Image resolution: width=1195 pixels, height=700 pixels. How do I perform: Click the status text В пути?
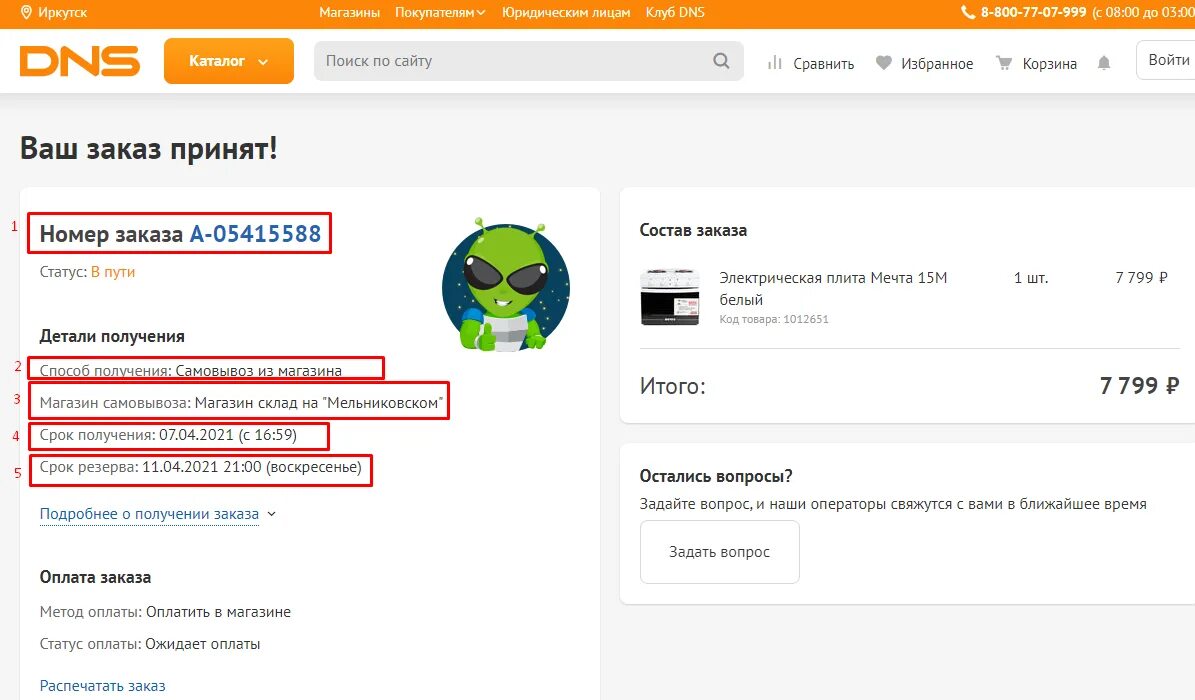point(113,271)
